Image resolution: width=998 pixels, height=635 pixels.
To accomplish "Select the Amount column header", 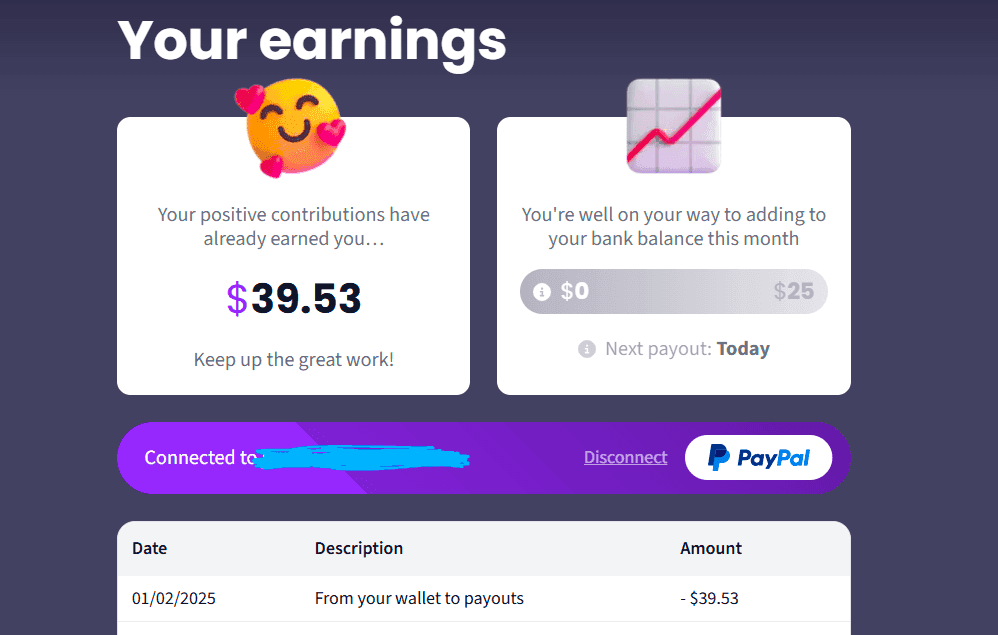I will click(711, 548).
